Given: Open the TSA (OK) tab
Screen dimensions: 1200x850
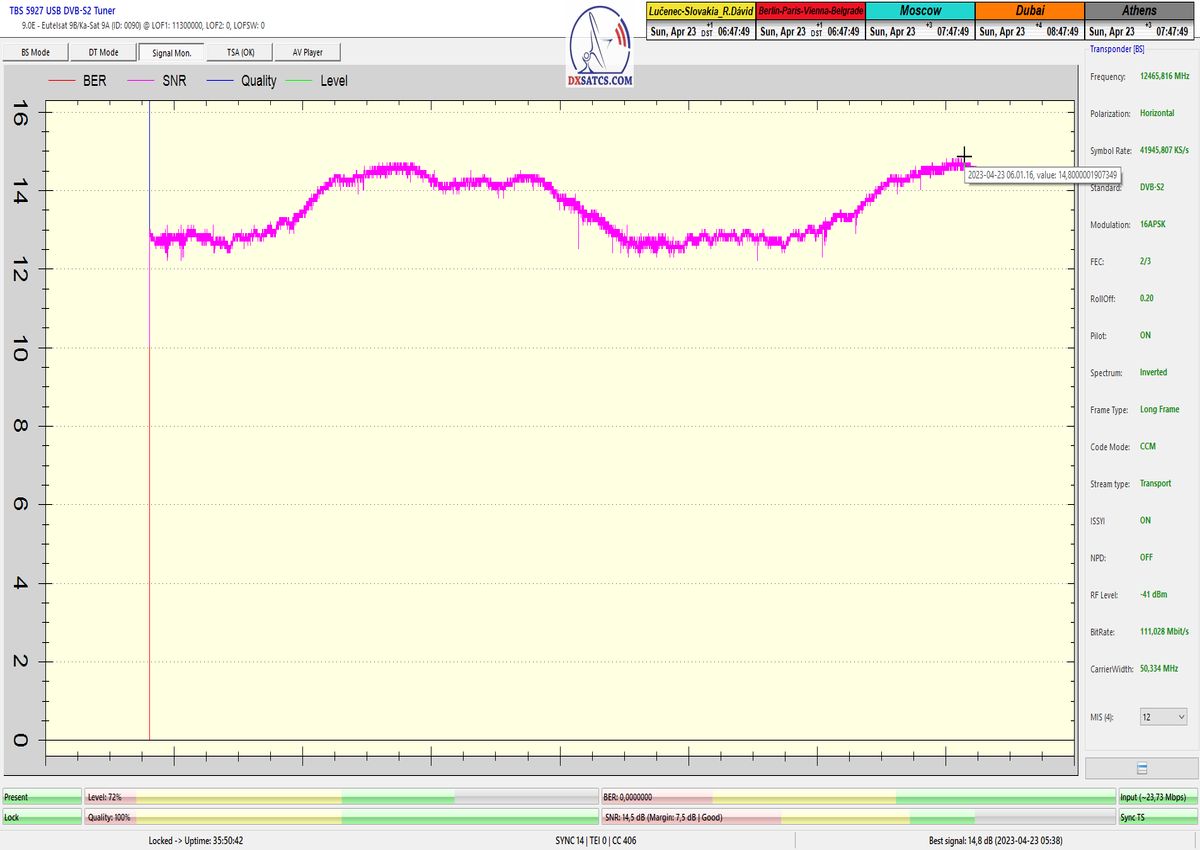Looking at the screenshot, I should [x=240, y=52].
